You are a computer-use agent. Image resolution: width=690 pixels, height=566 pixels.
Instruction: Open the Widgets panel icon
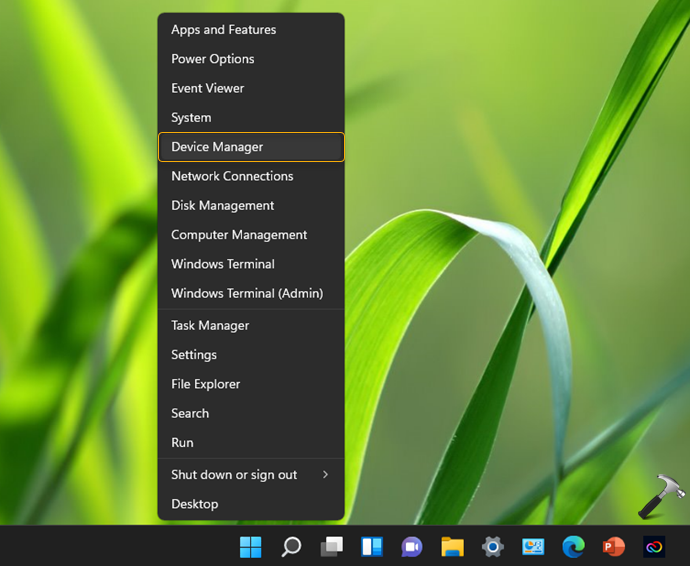pyautogui.click(x=372, y=547)
